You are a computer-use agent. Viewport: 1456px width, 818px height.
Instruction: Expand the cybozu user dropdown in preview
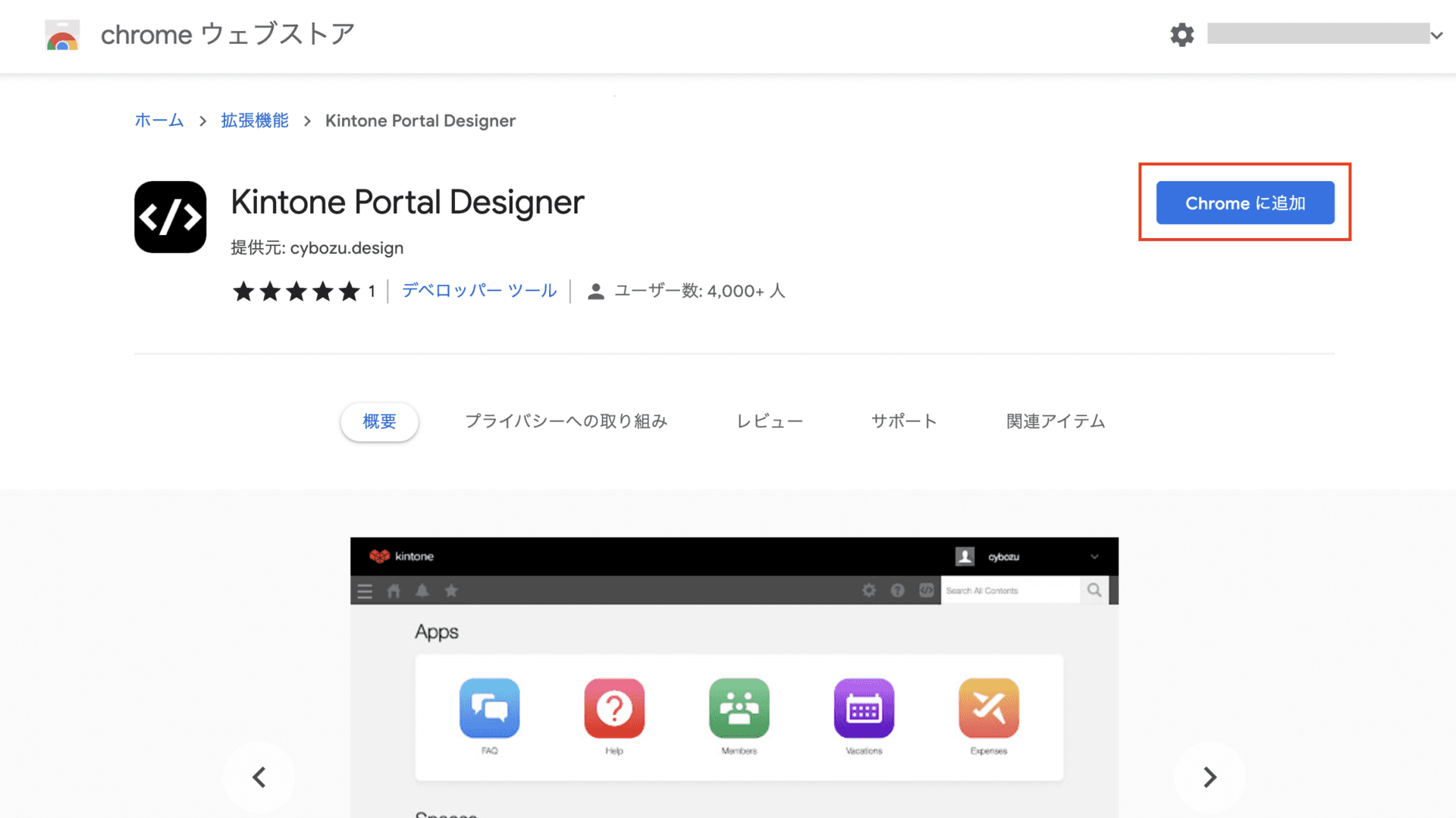click(1094, 557)
